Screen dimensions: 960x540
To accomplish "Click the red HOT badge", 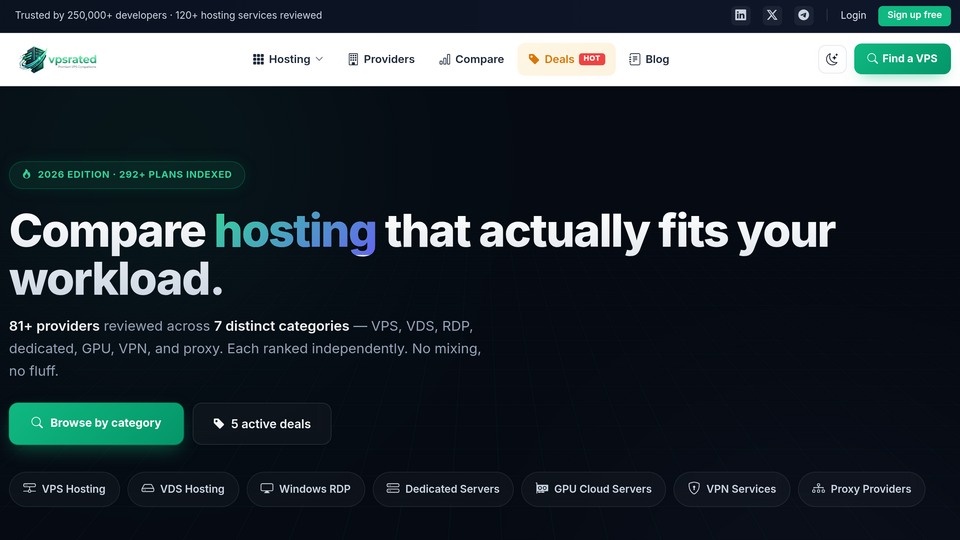I will 591,59.
